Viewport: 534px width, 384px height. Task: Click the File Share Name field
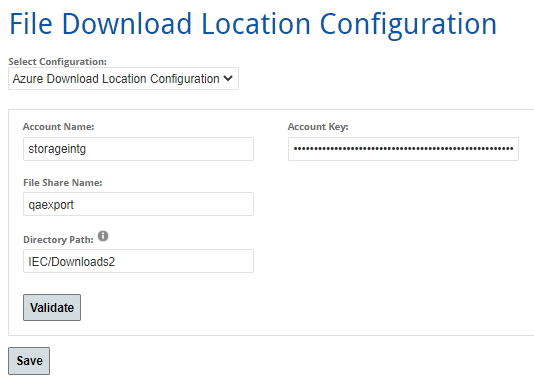[138, 204]
